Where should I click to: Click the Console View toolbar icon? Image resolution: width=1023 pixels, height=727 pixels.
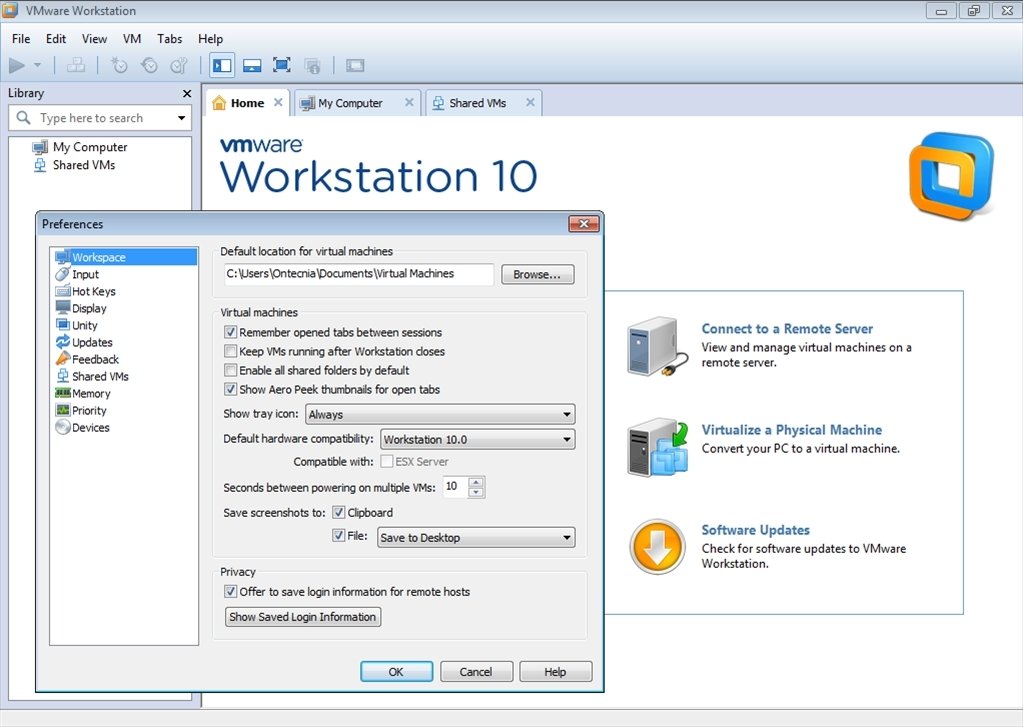click(356, 65)
